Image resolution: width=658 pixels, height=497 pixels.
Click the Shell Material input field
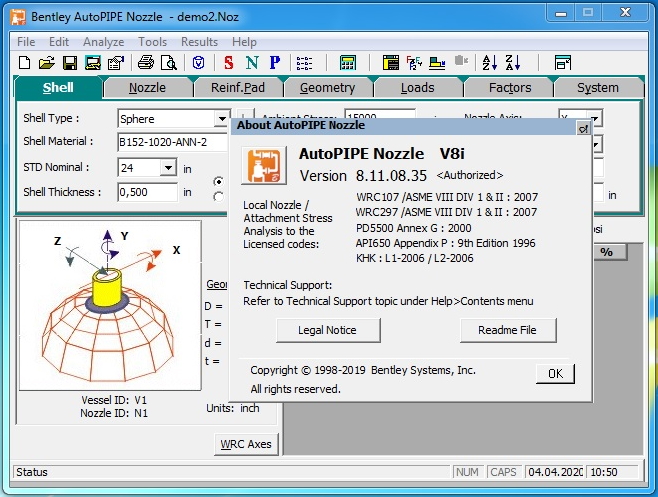point(173,142)
